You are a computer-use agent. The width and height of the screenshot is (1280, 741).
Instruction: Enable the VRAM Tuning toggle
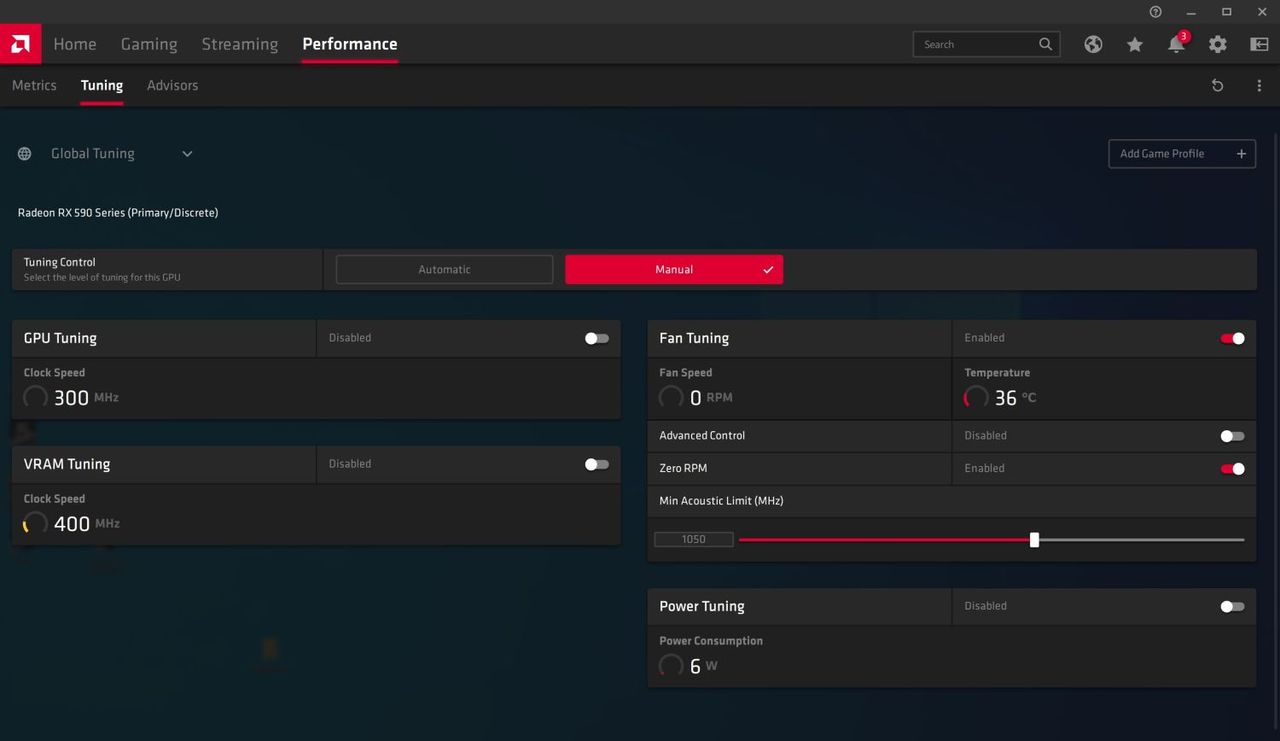pos(597,464)
